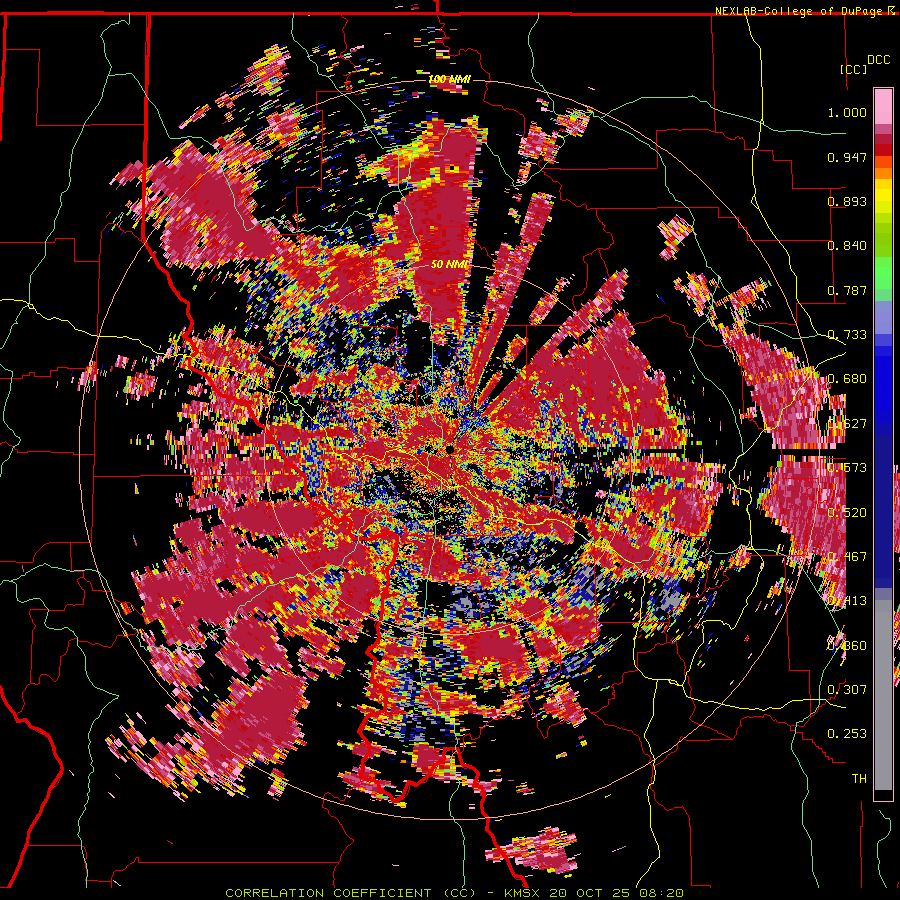Click the 100 NMI range ring label
Viewport: 900px width, 900px height.
click(449, 79)
